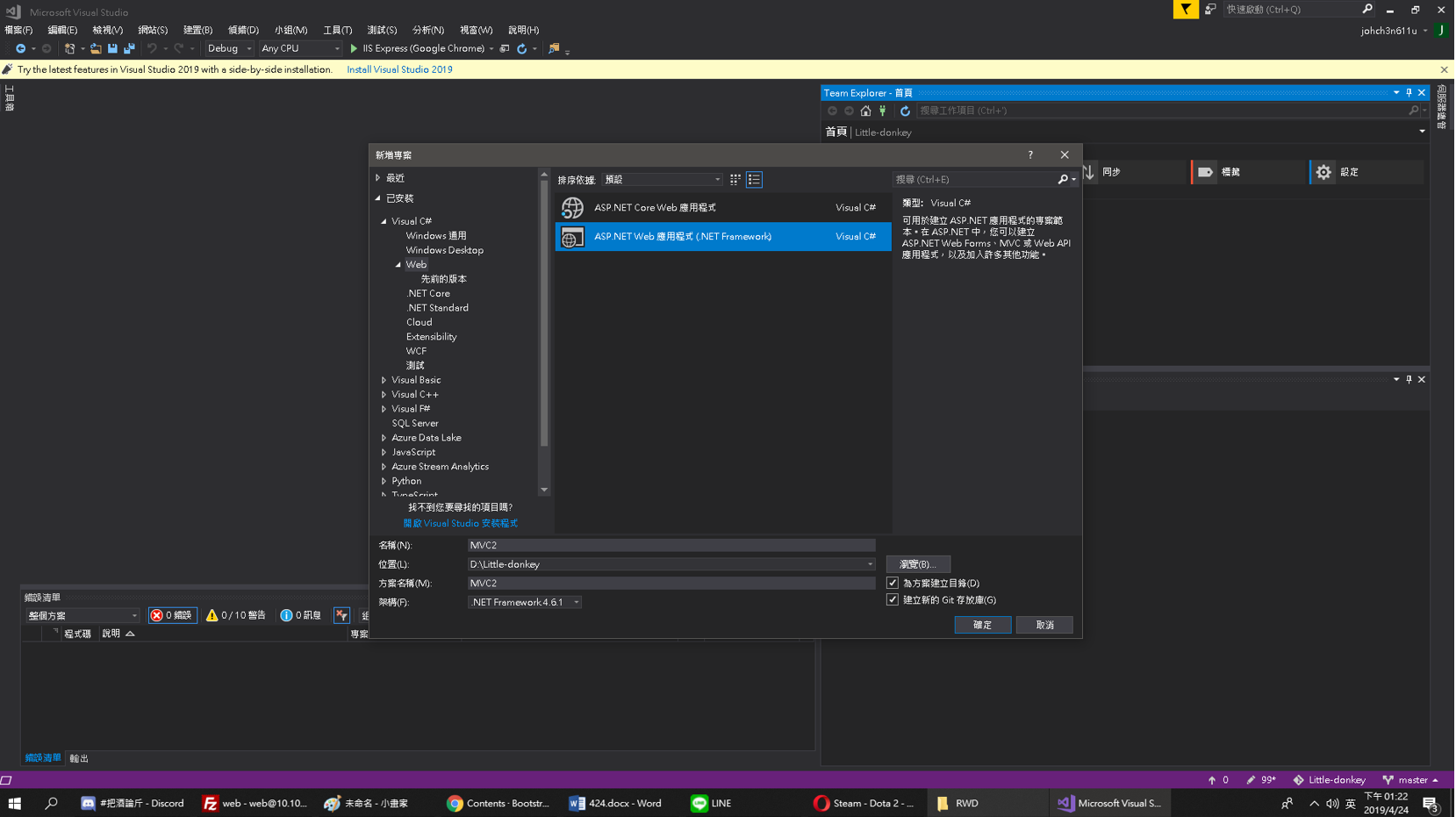Click the Open File folder icon
Screen dimensions: 1456x817
tap(96, 48)
